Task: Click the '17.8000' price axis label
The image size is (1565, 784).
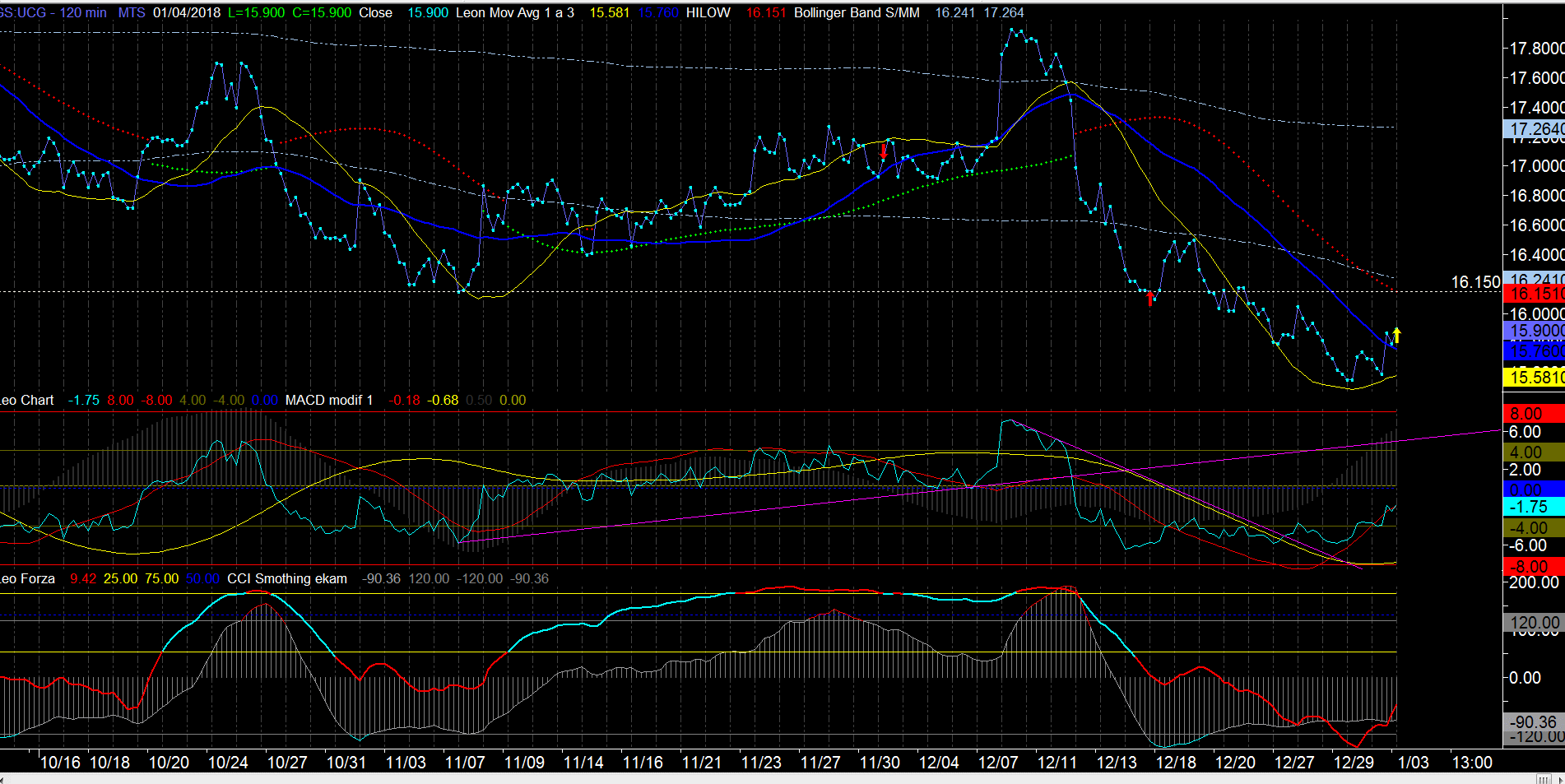Action: coord(1536,49)
